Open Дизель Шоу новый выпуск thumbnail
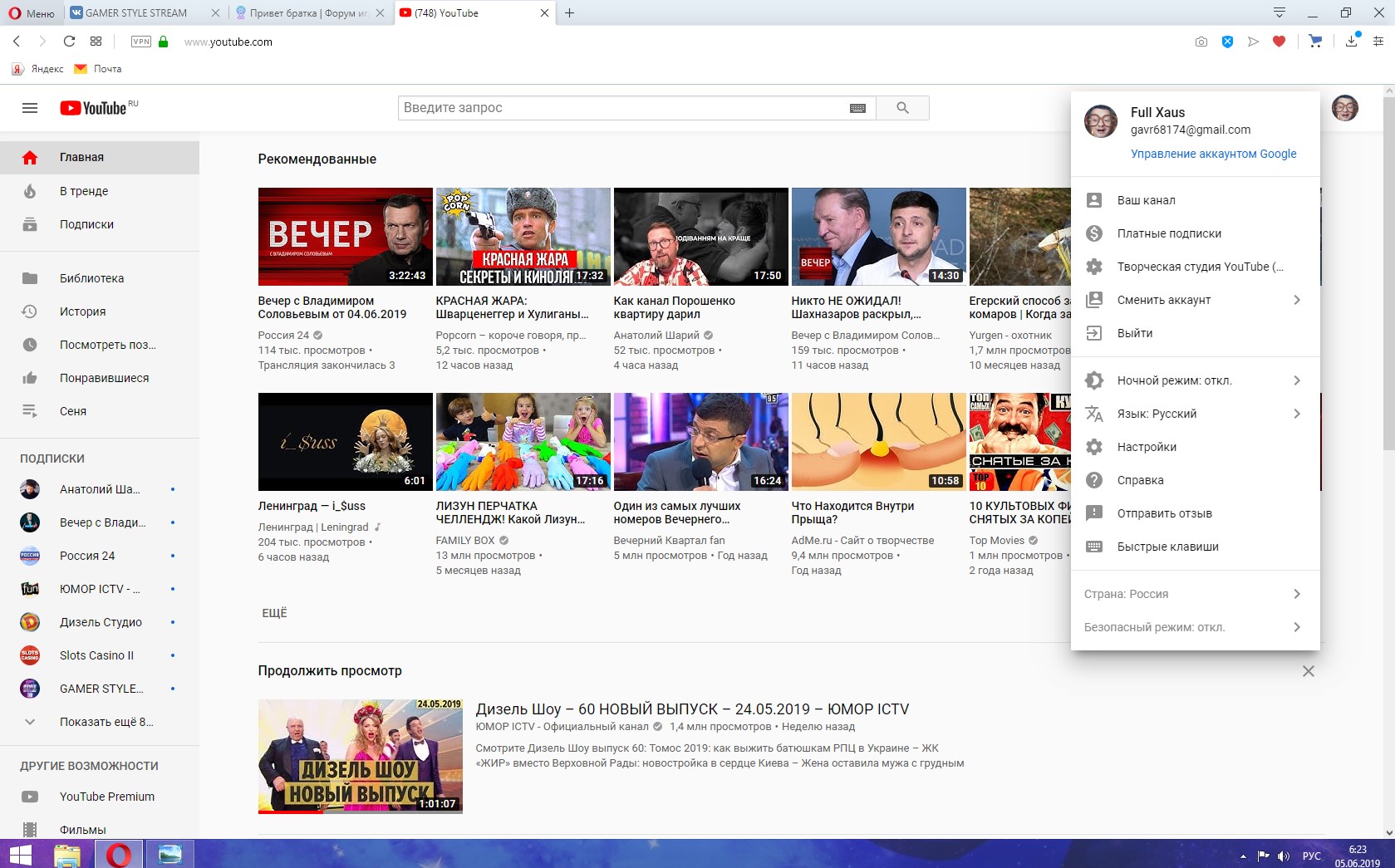This screenshot has height=868, width=1395. tap(360, 756)
